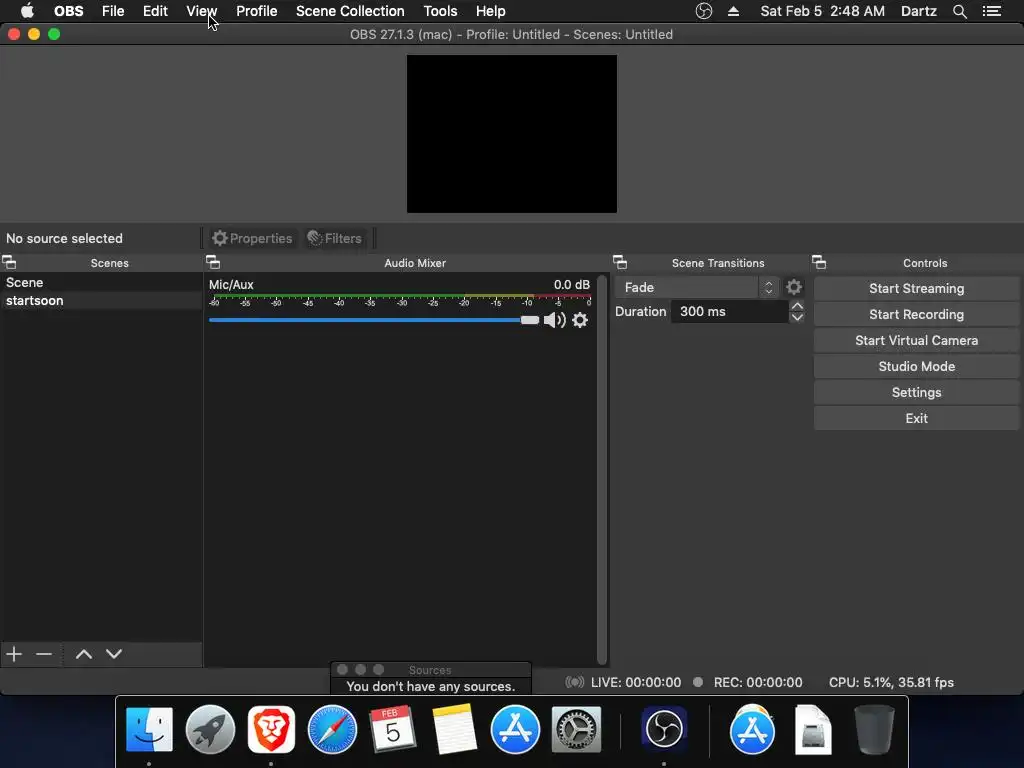This screenshot has height=768, width=1024.
Task: Click Start Streaming button
Action: coord(916,289)
